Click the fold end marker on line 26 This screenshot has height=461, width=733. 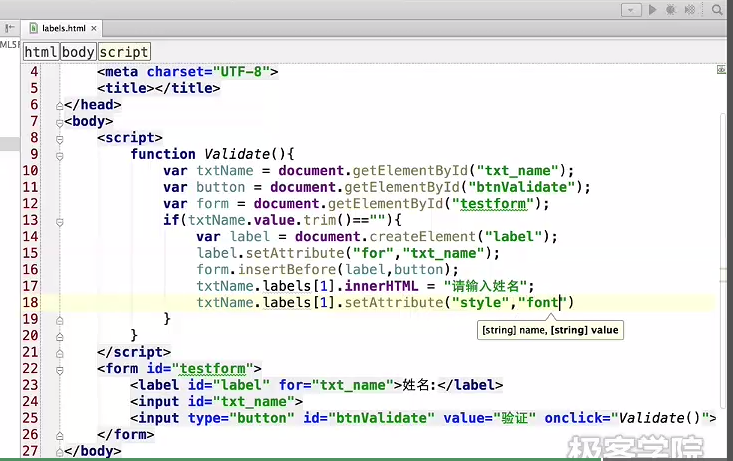point(59,436)
